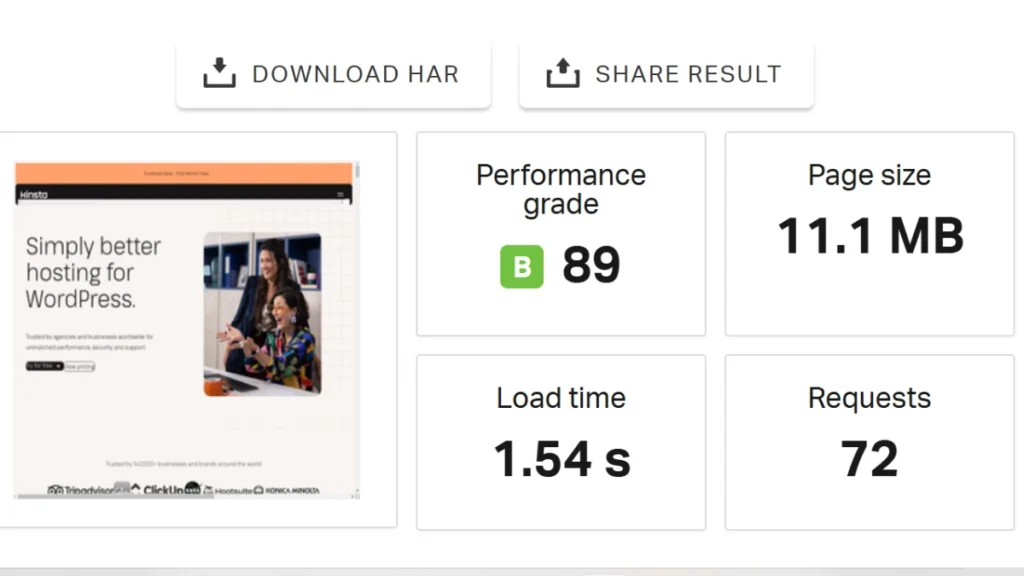Click the SHARE RESULT button
This screenshot has height=576, width=1024.
pyautogui.click(x=666, y=73)
